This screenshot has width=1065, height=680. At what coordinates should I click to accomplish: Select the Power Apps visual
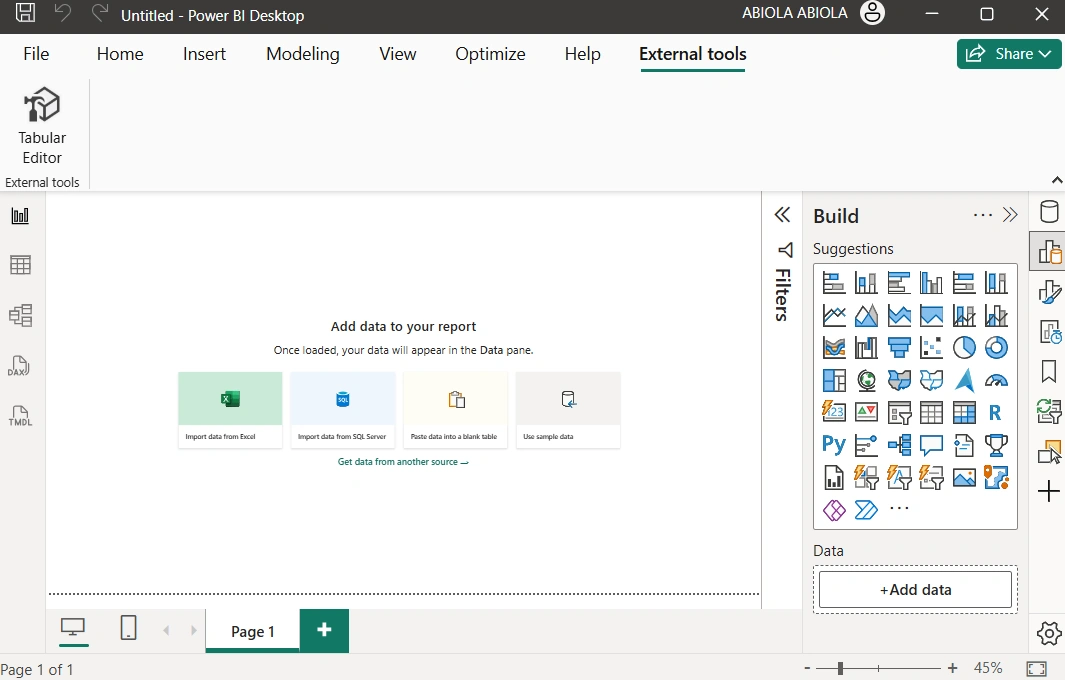834,509
